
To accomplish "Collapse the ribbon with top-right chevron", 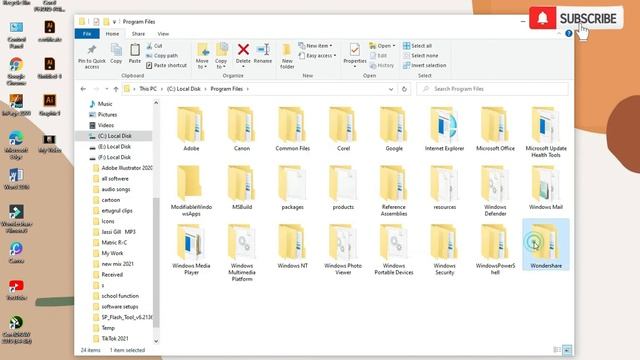I will (x=559, y=33).
